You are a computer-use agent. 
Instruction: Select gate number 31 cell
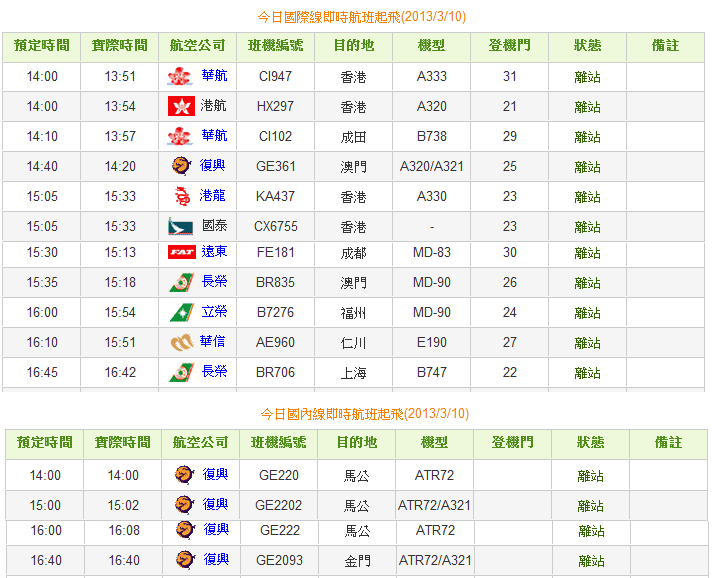click(509, 76)
